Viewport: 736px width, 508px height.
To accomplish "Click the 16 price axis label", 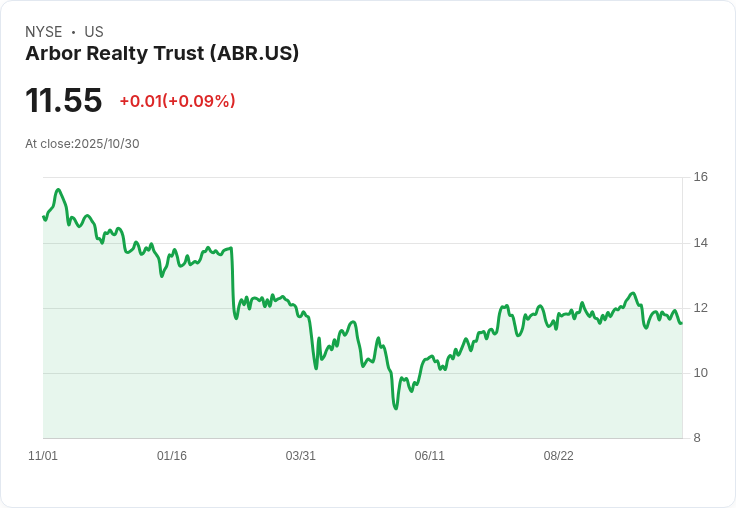I will [701, 177].
